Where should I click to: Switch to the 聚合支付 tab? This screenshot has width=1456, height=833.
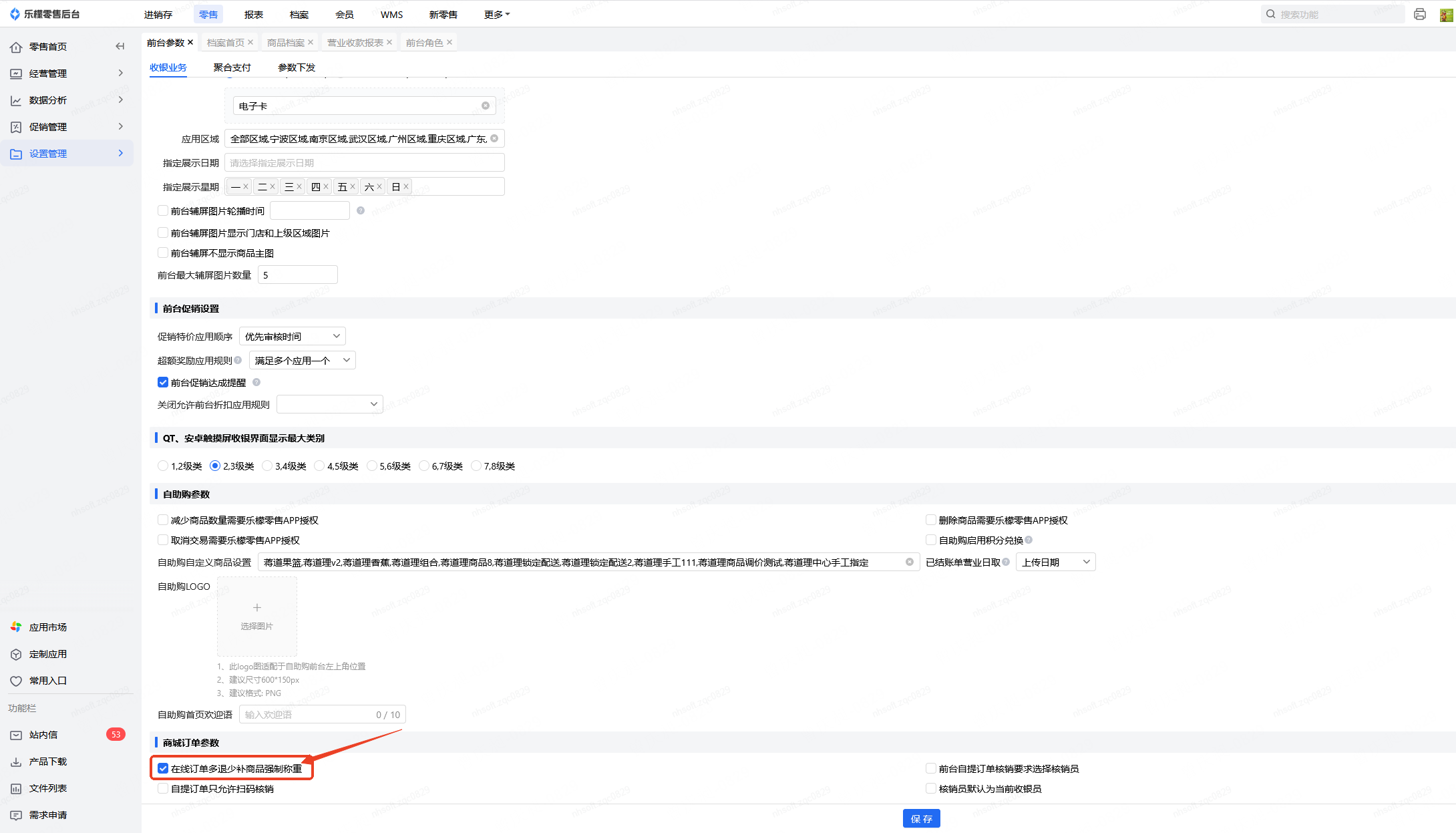232,67
